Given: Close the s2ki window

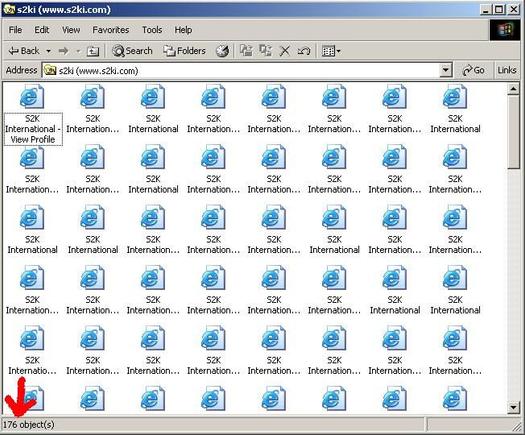Looking at the screenshot, I should coord(514,10).
